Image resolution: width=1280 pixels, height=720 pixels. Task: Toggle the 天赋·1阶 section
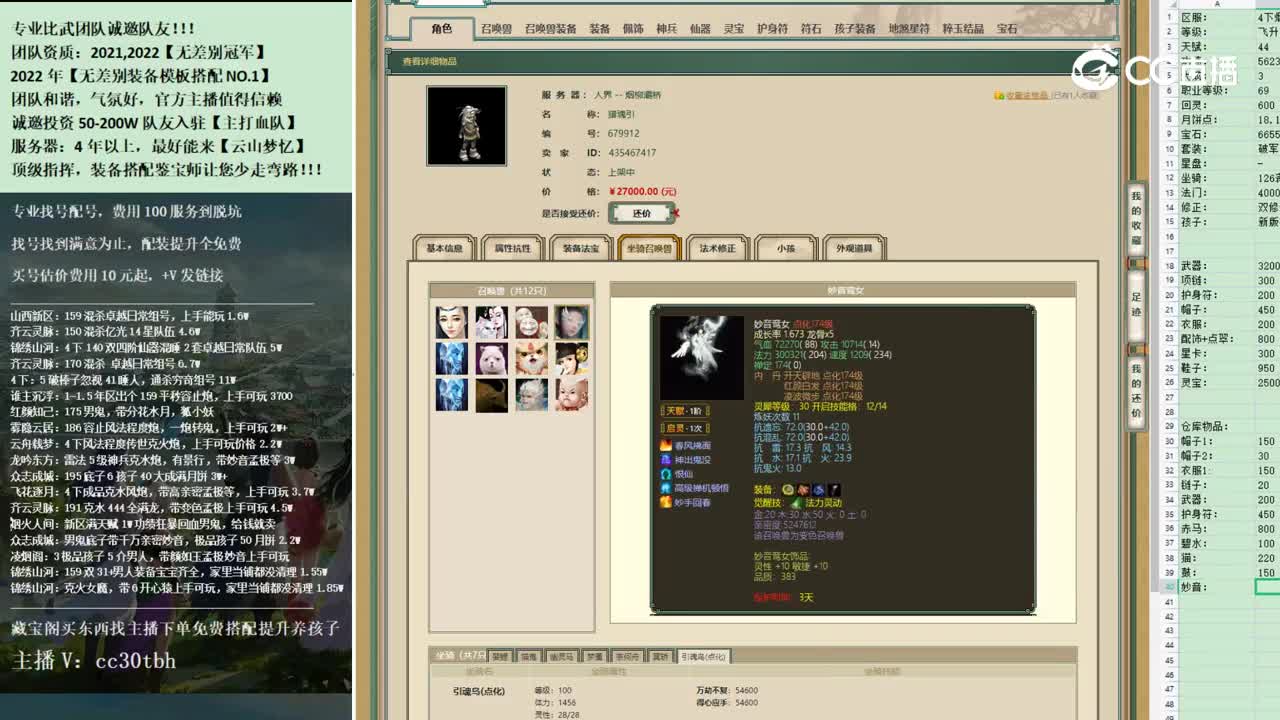pyautogui.click(x=685, y=412)
